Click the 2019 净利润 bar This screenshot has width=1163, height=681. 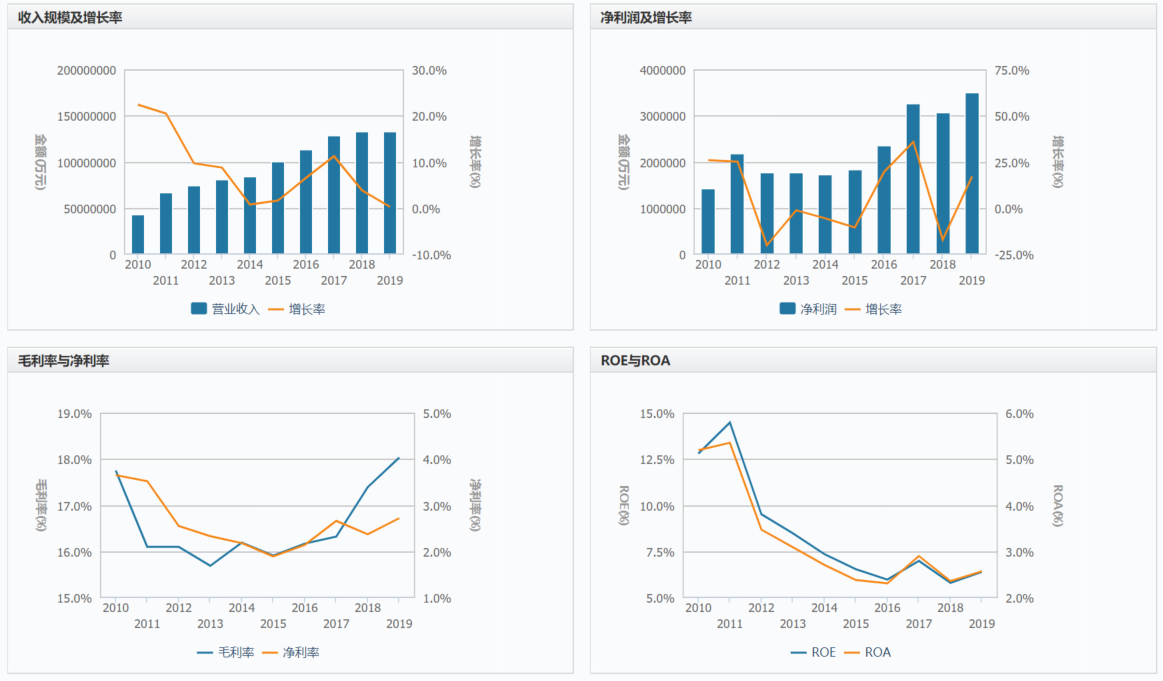972,174
